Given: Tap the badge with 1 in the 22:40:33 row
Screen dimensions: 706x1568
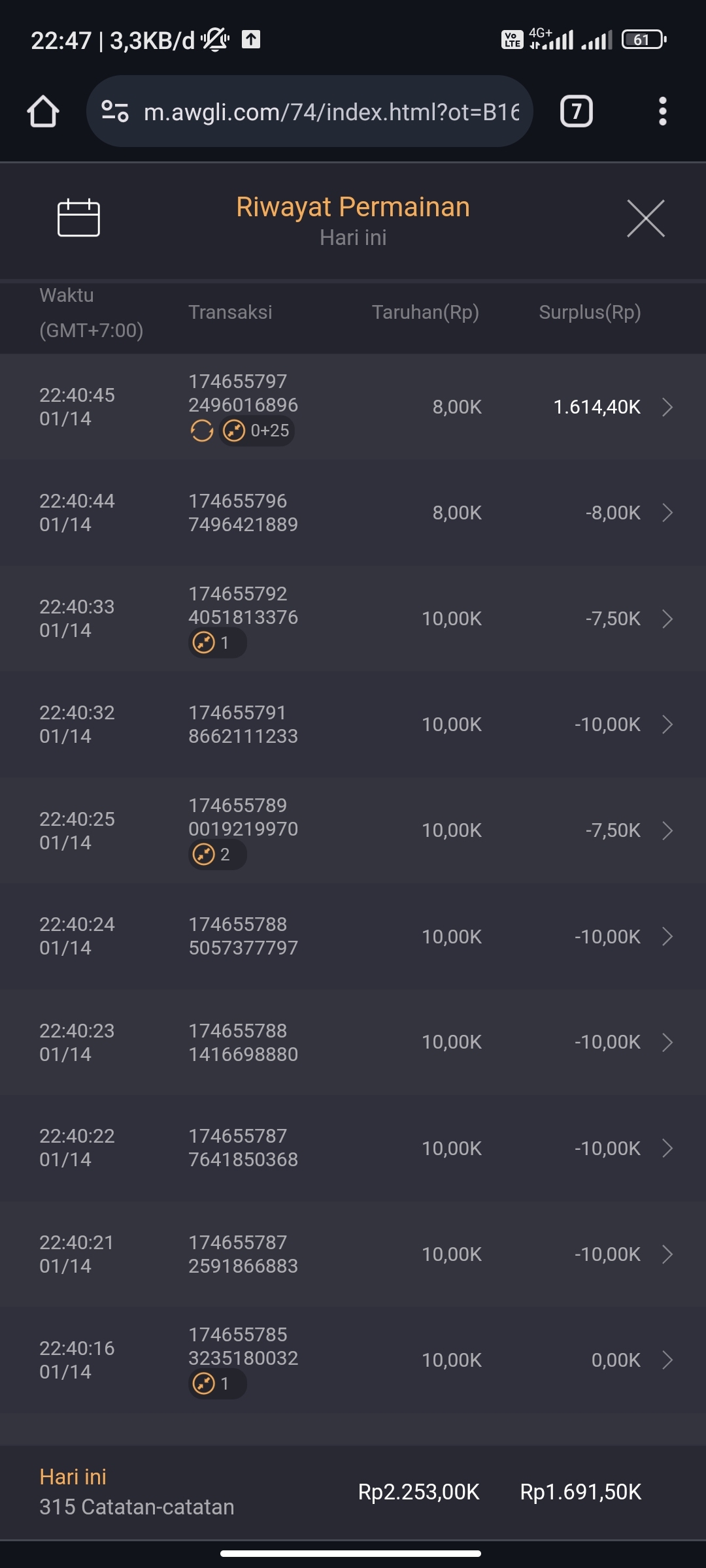Looking at the screenshot, I should click(x=216, y=643).
